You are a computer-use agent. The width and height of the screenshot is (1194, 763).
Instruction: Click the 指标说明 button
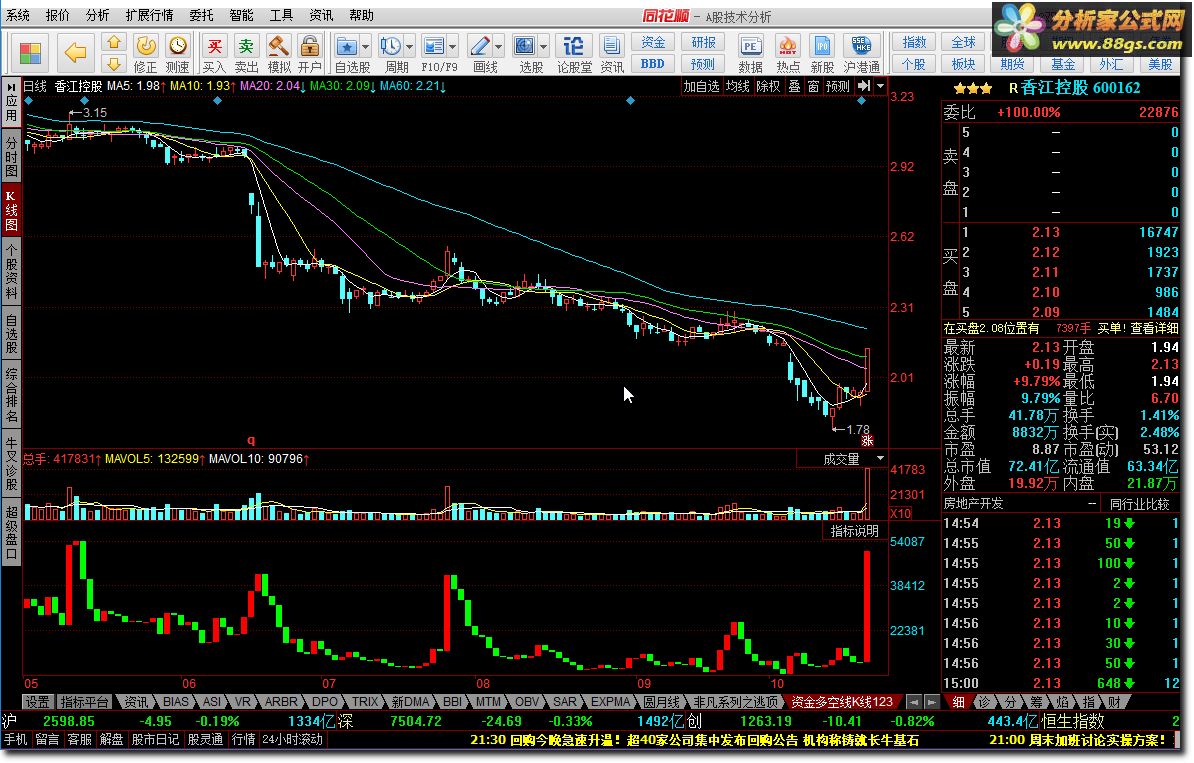click(x=854, y=531)
